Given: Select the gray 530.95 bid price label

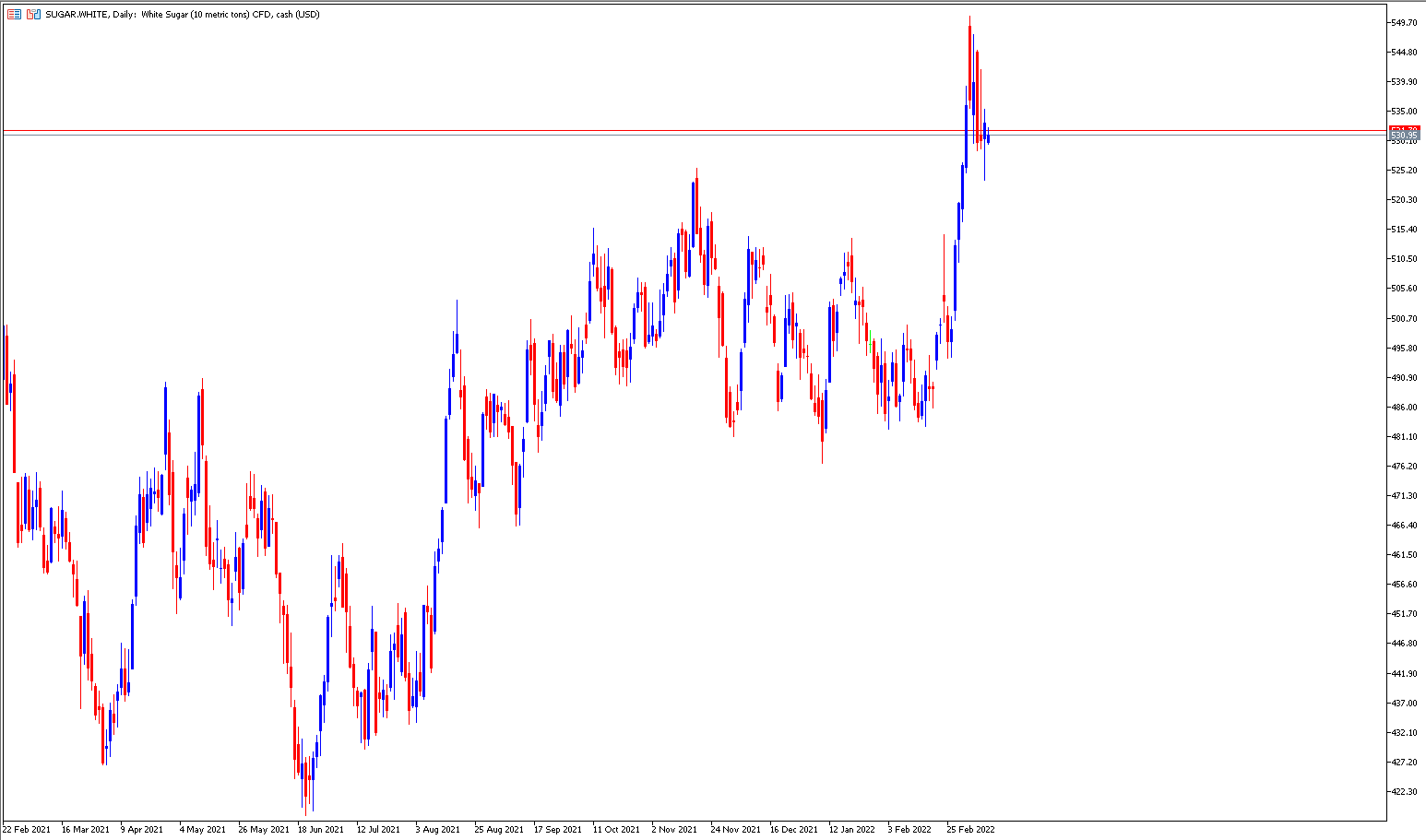Looking at the screenshot, I should (x=1404, y=136).
